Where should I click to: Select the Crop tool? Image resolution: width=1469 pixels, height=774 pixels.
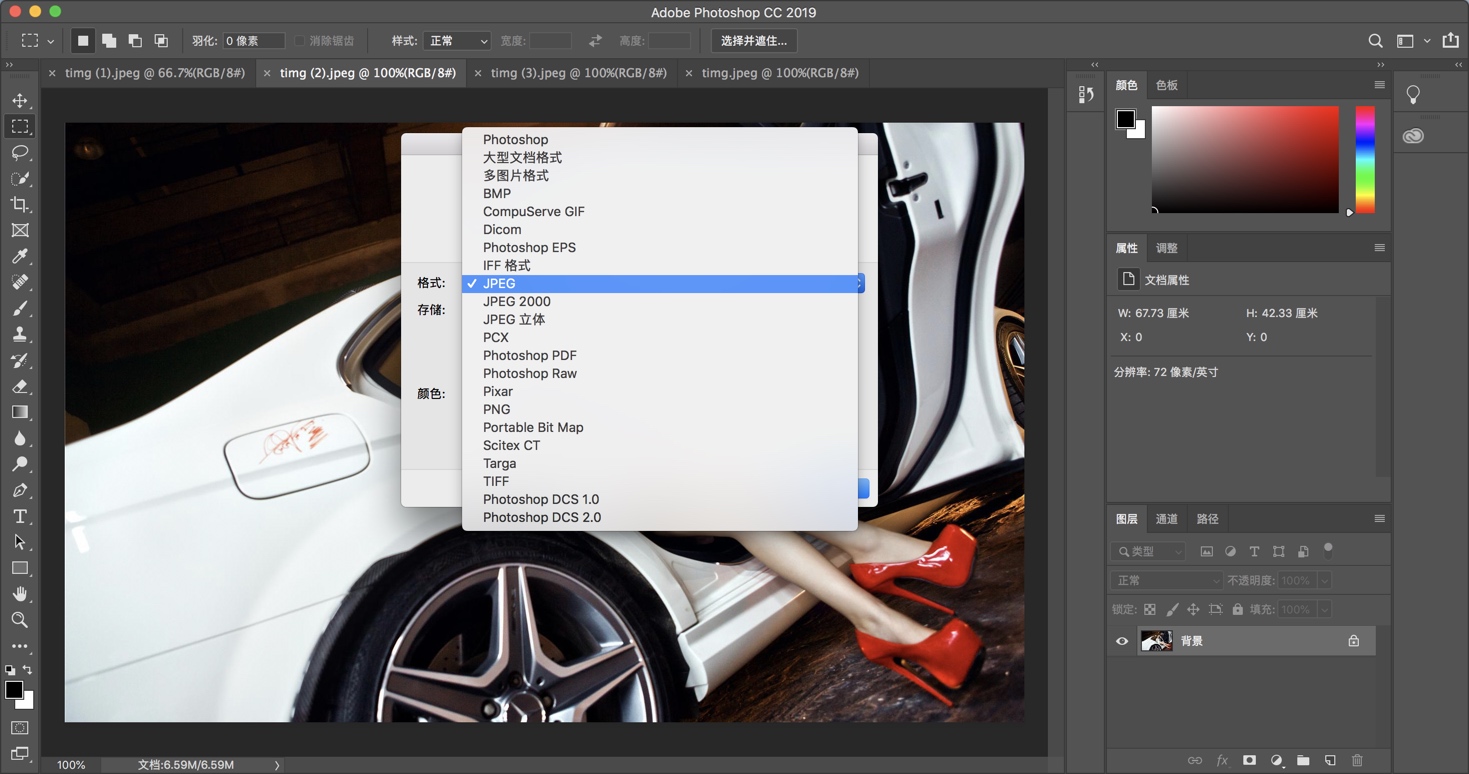19,204
